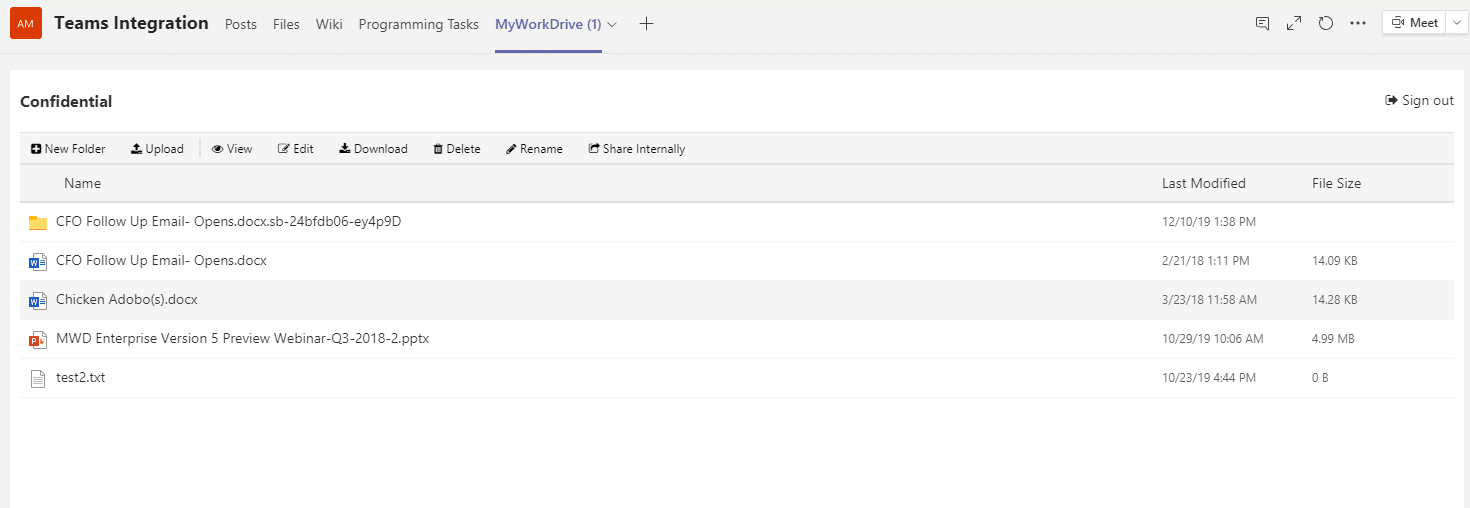
Task: Click the New Folder toolbar button
Action: click(x=68, y=149)
